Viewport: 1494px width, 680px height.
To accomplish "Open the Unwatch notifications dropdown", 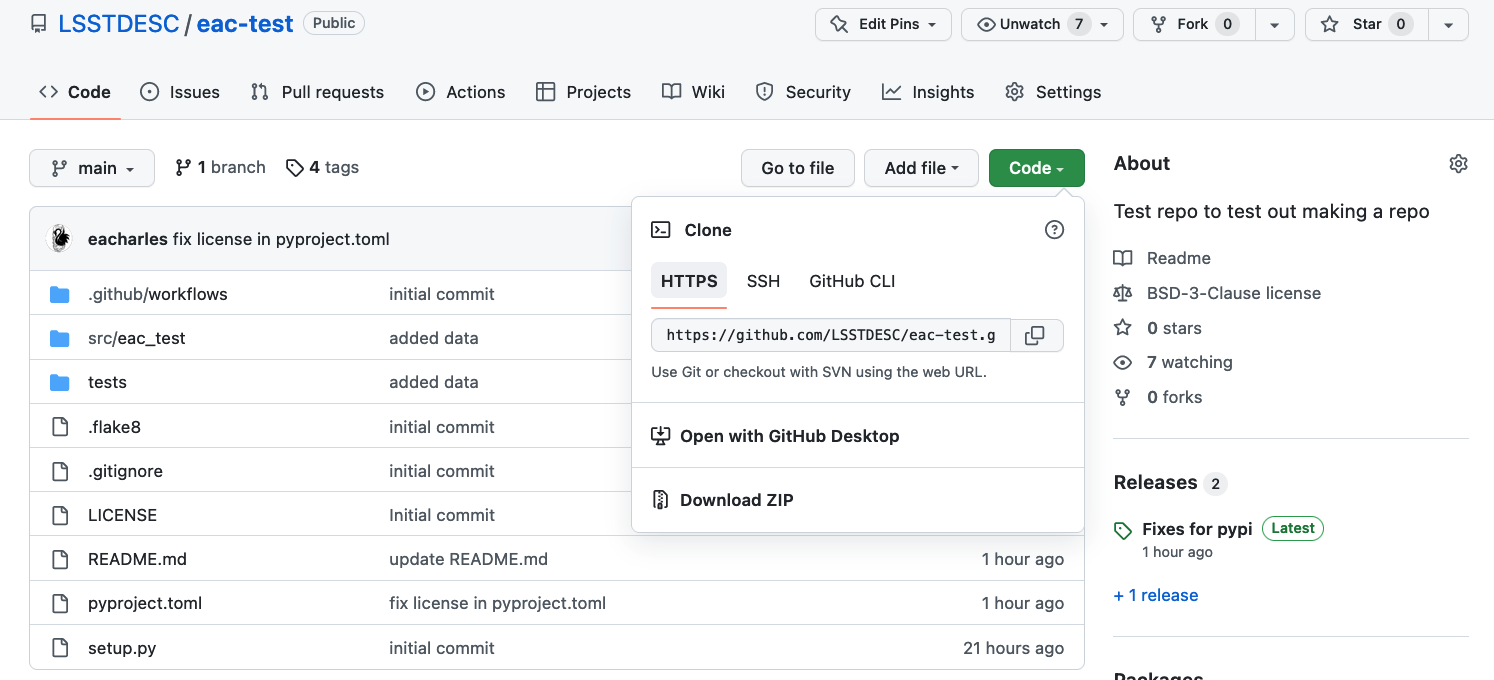I will point(1042,24).
